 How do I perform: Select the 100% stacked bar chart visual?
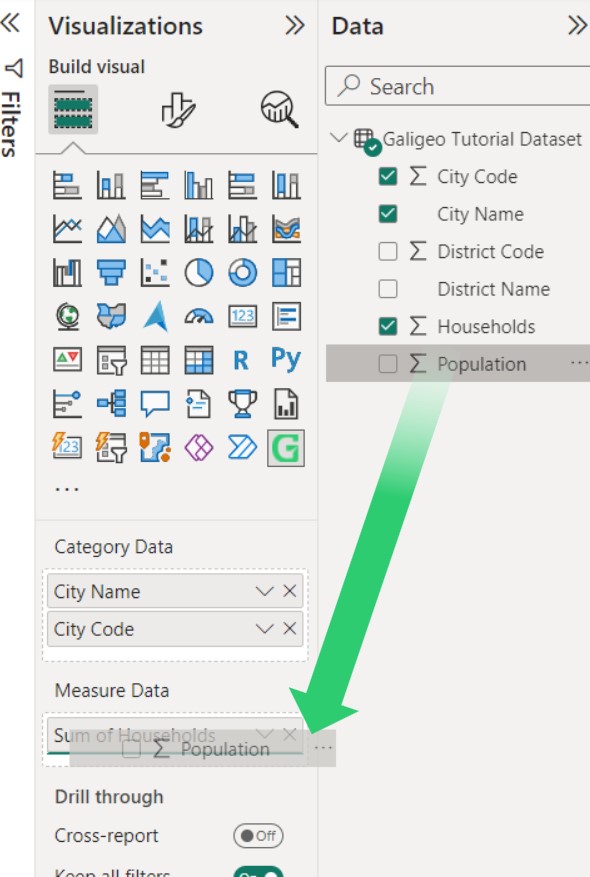(242, 185)
